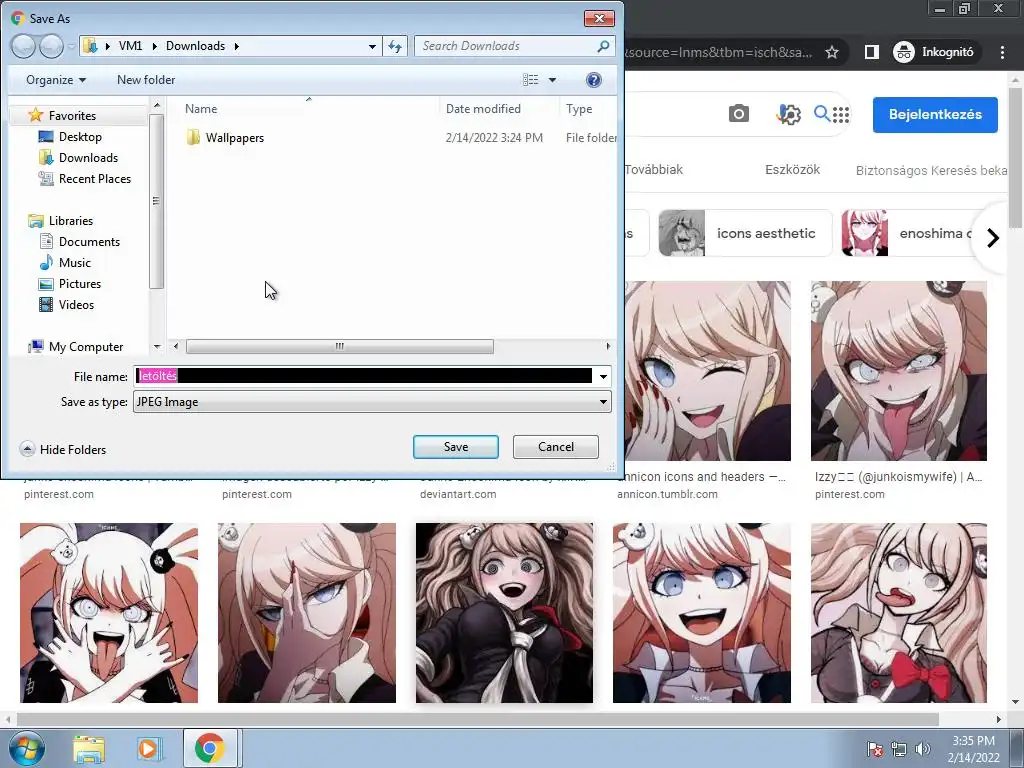Image resolution: width=1024 pixels, height=768 pixels.
Task: Toggle Chrome's side panel icon
Action: pos(871,52)
